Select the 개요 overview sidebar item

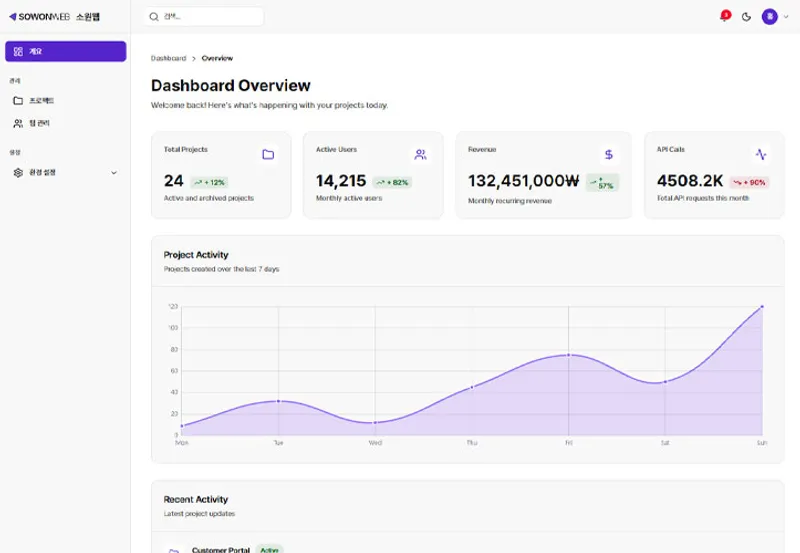pyautogui.click(x=65, y=51)
